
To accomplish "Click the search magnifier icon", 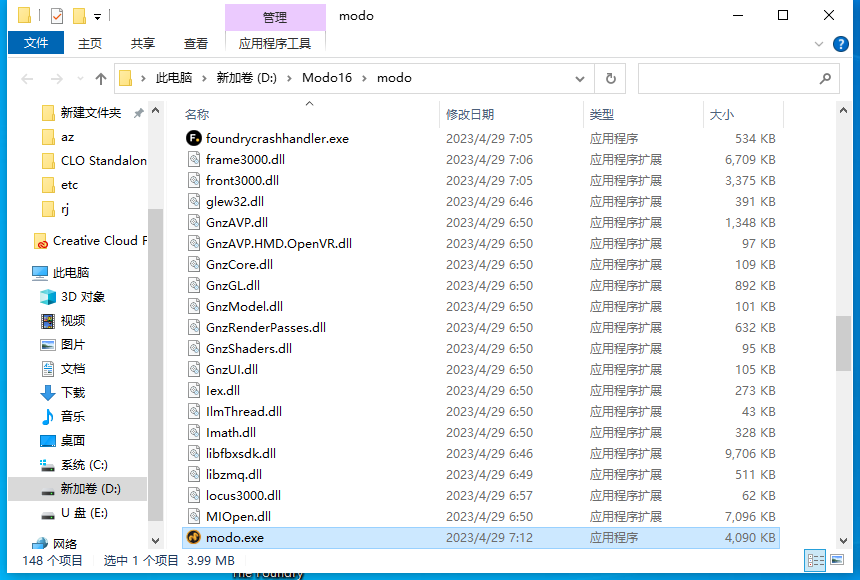I will coord(825,78).
